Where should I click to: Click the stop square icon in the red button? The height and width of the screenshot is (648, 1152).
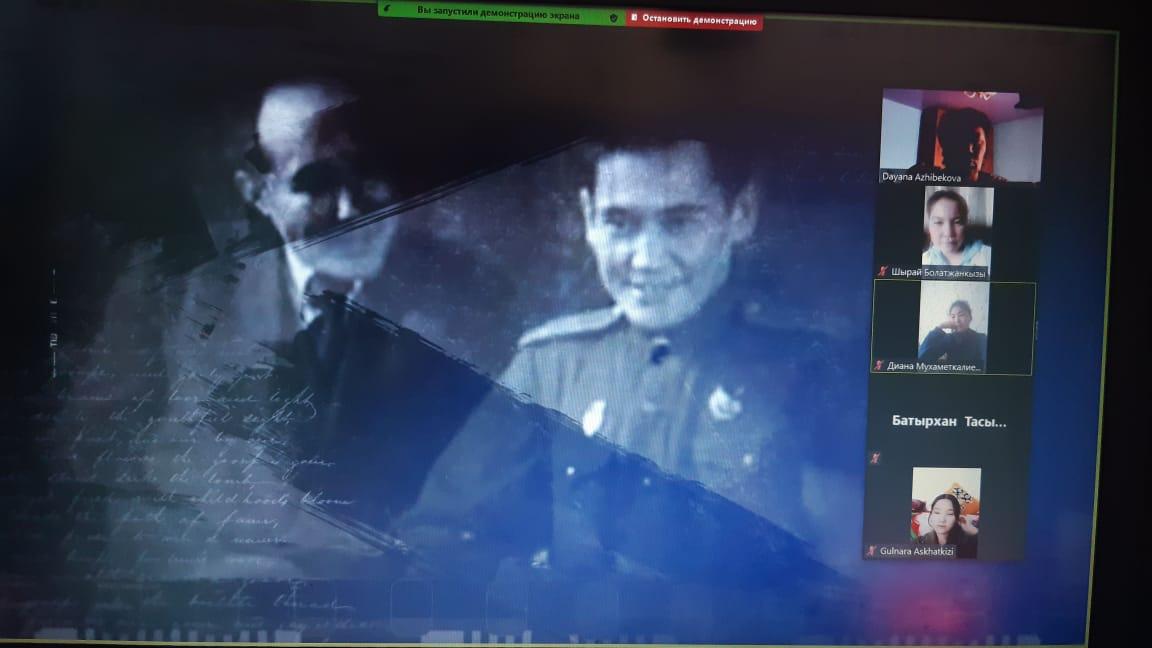click(x=634, y=17)
